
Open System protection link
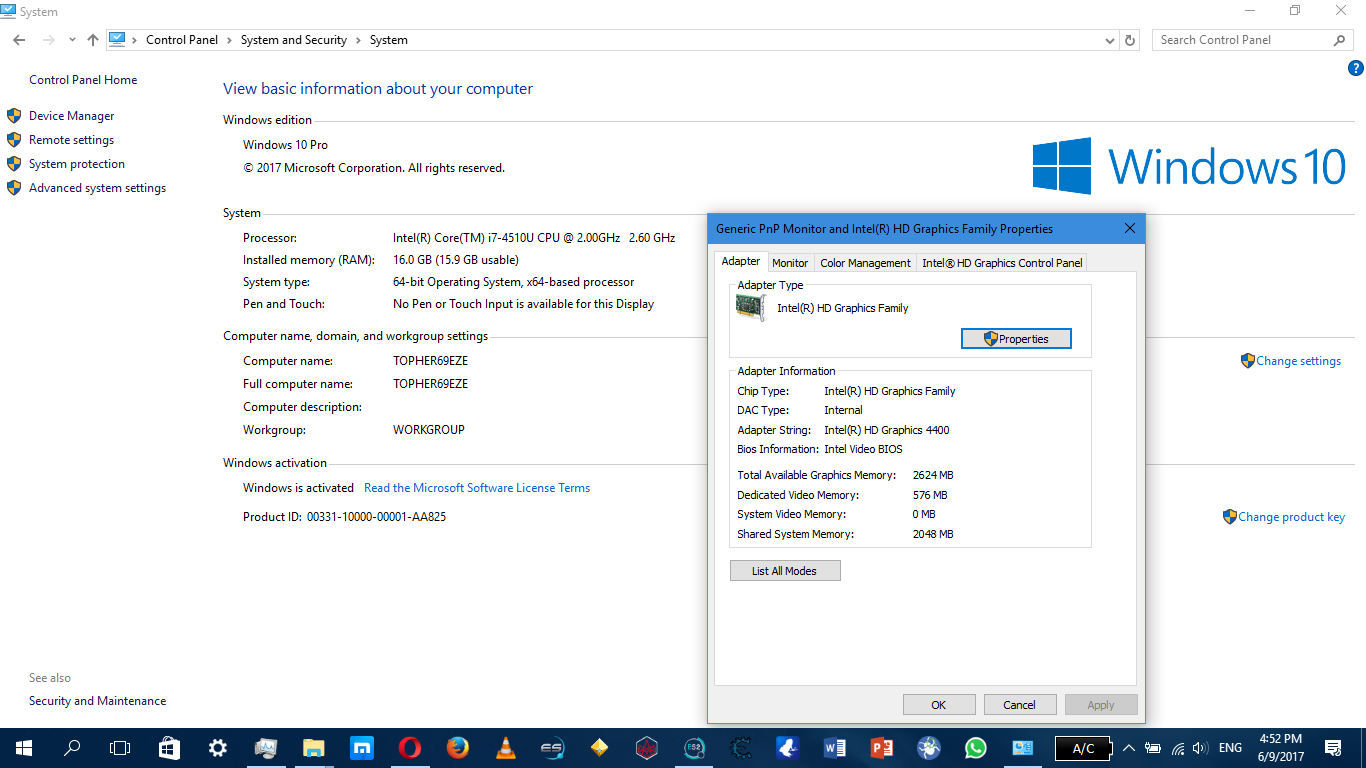point(77,164)
